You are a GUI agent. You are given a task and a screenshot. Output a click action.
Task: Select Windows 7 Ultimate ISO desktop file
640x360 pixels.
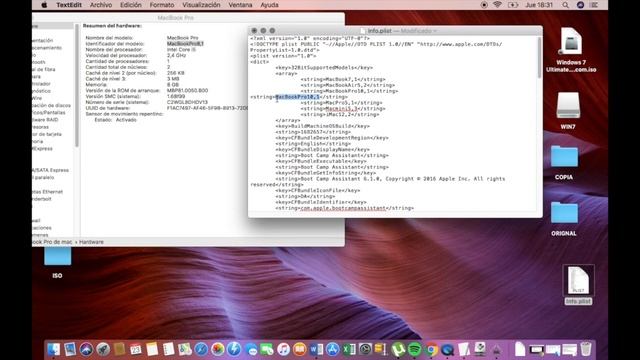coord(571,50)
